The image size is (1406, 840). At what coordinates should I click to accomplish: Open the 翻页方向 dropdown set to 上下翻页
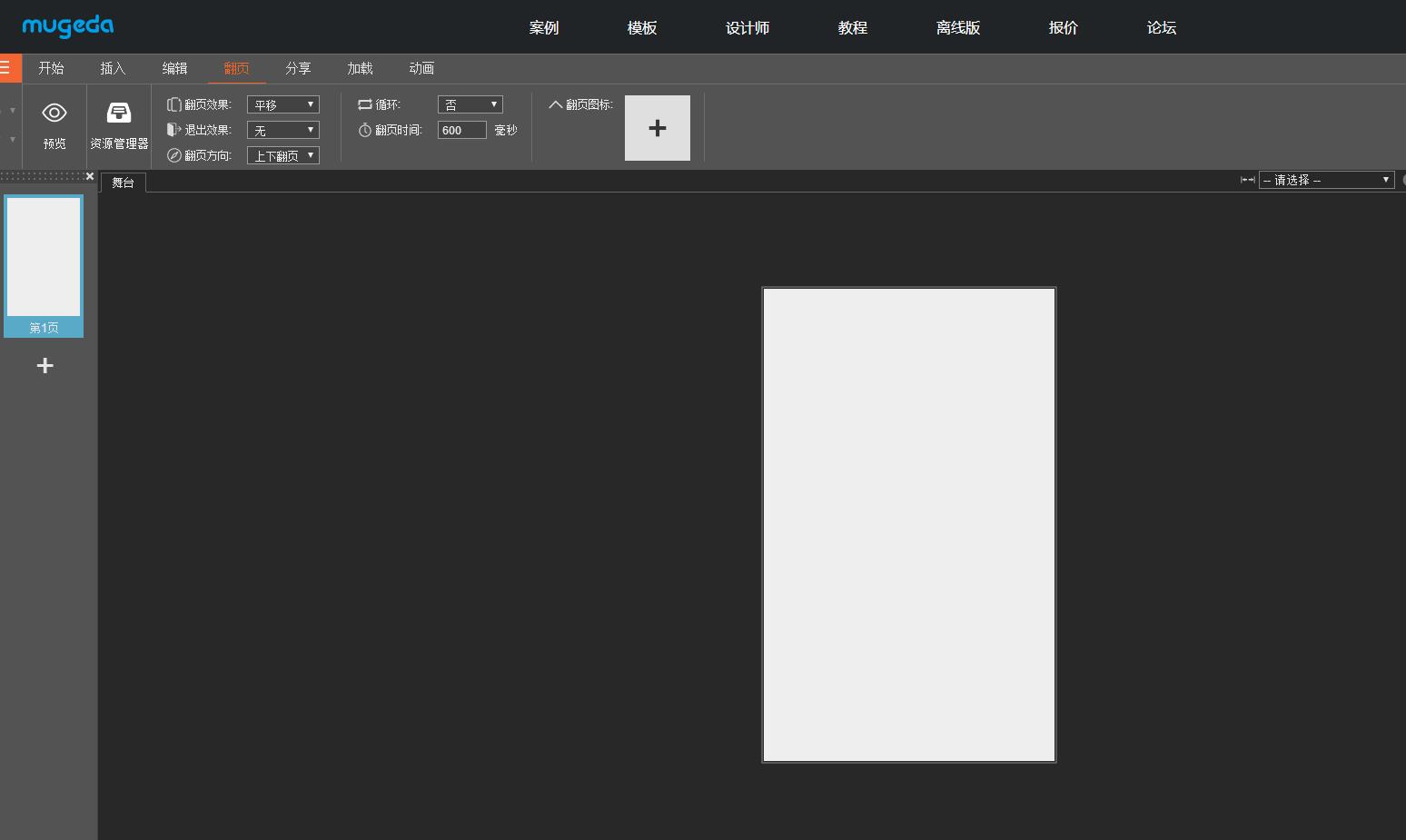(283, 155)
